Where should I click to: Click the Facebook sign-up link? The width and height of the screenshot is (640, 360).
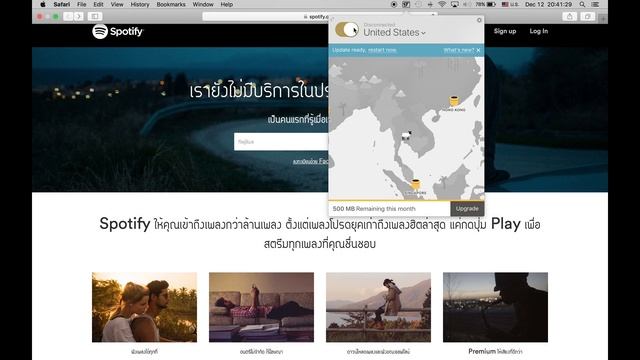point(310,162)
